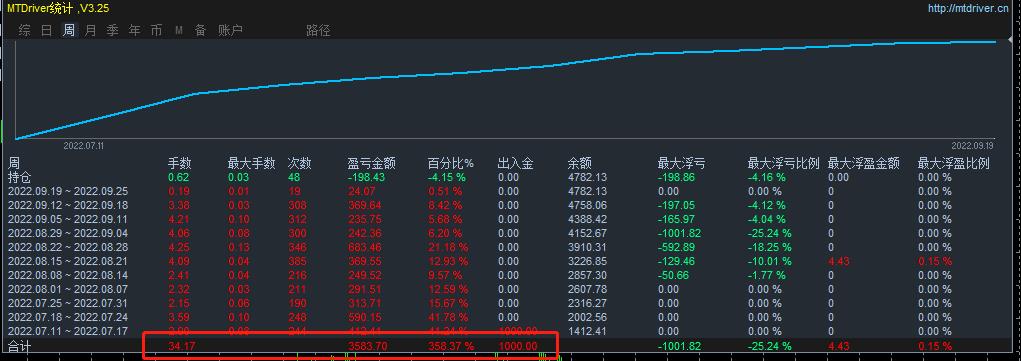
Task: Click the max floating loss -592.89
Action: tap(676, 247)
